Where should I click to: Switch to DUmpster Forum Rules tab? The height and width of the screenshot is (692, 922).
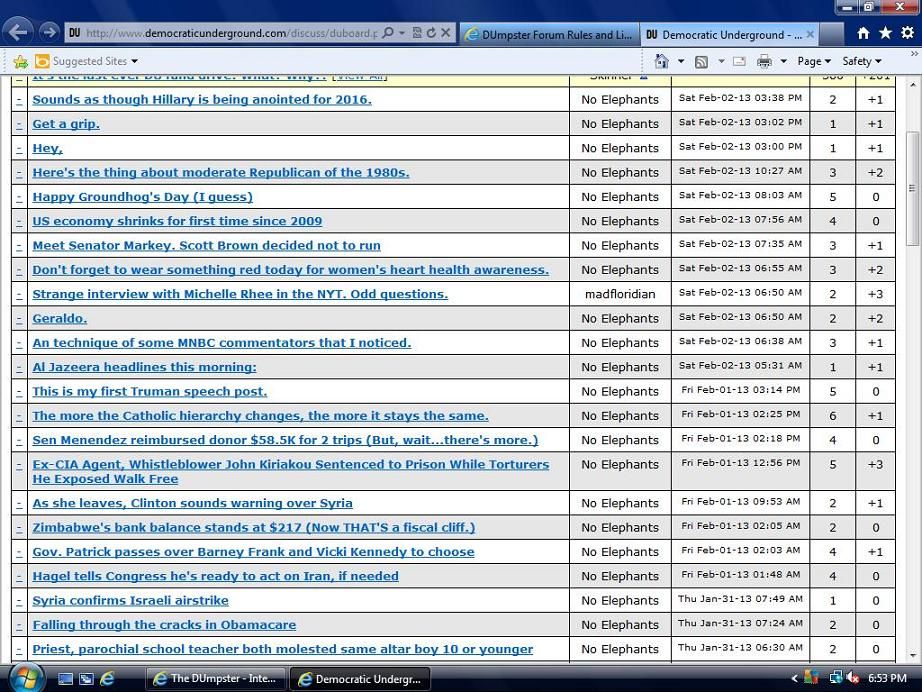pyautogui.click(x=549, y=35)
